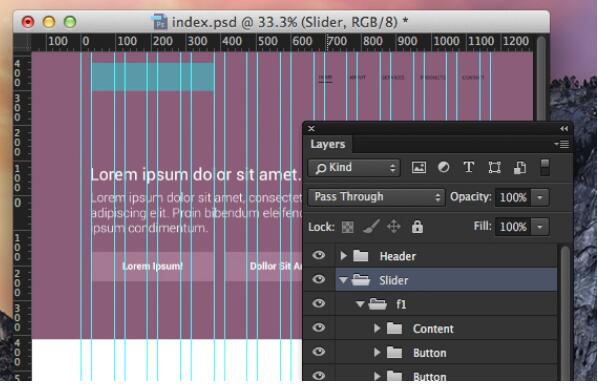Lock transparent pixels icon
598x388 pixels.
point(347,227)
